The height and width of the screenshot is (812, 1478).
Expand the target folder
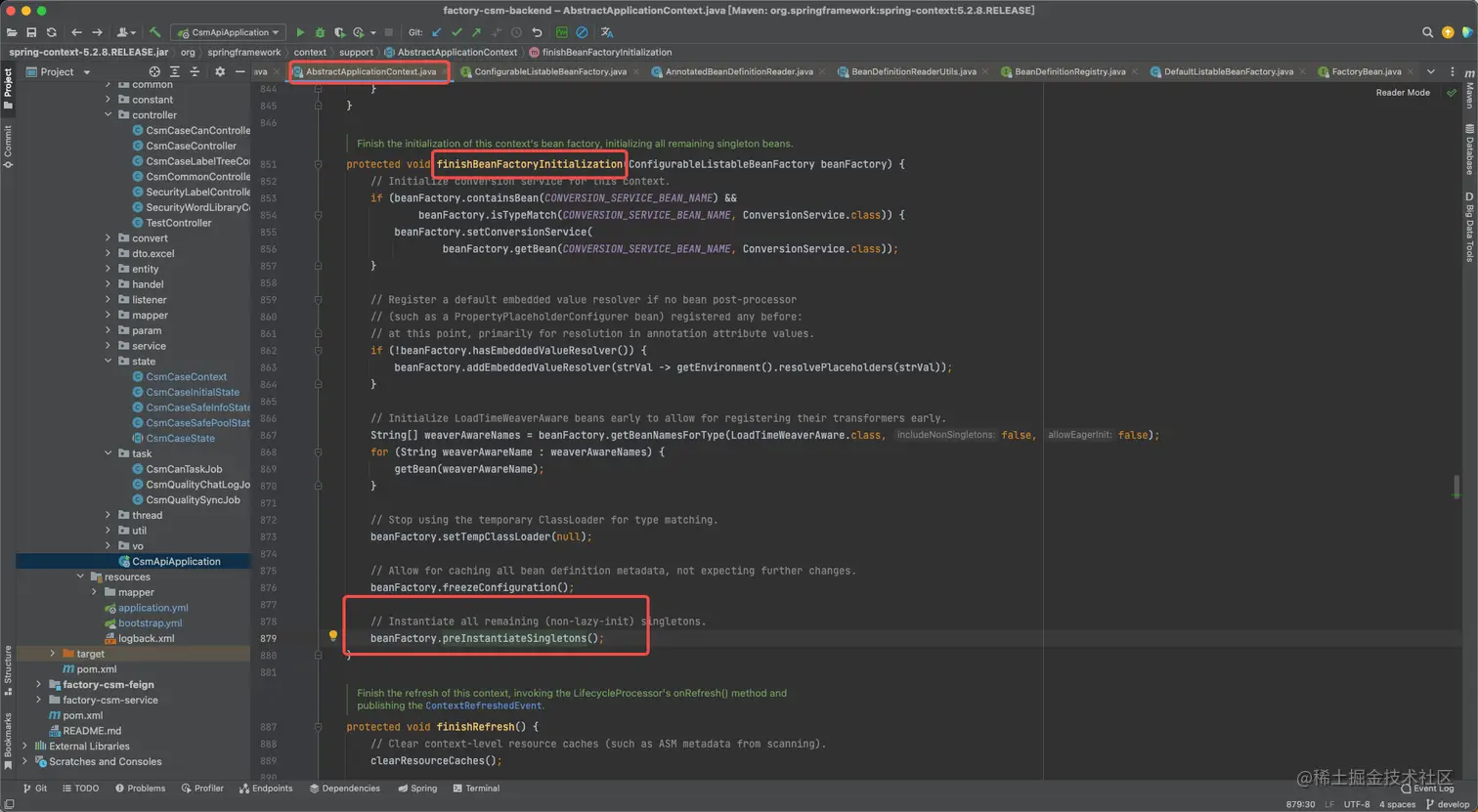click(x=53, y=654)
